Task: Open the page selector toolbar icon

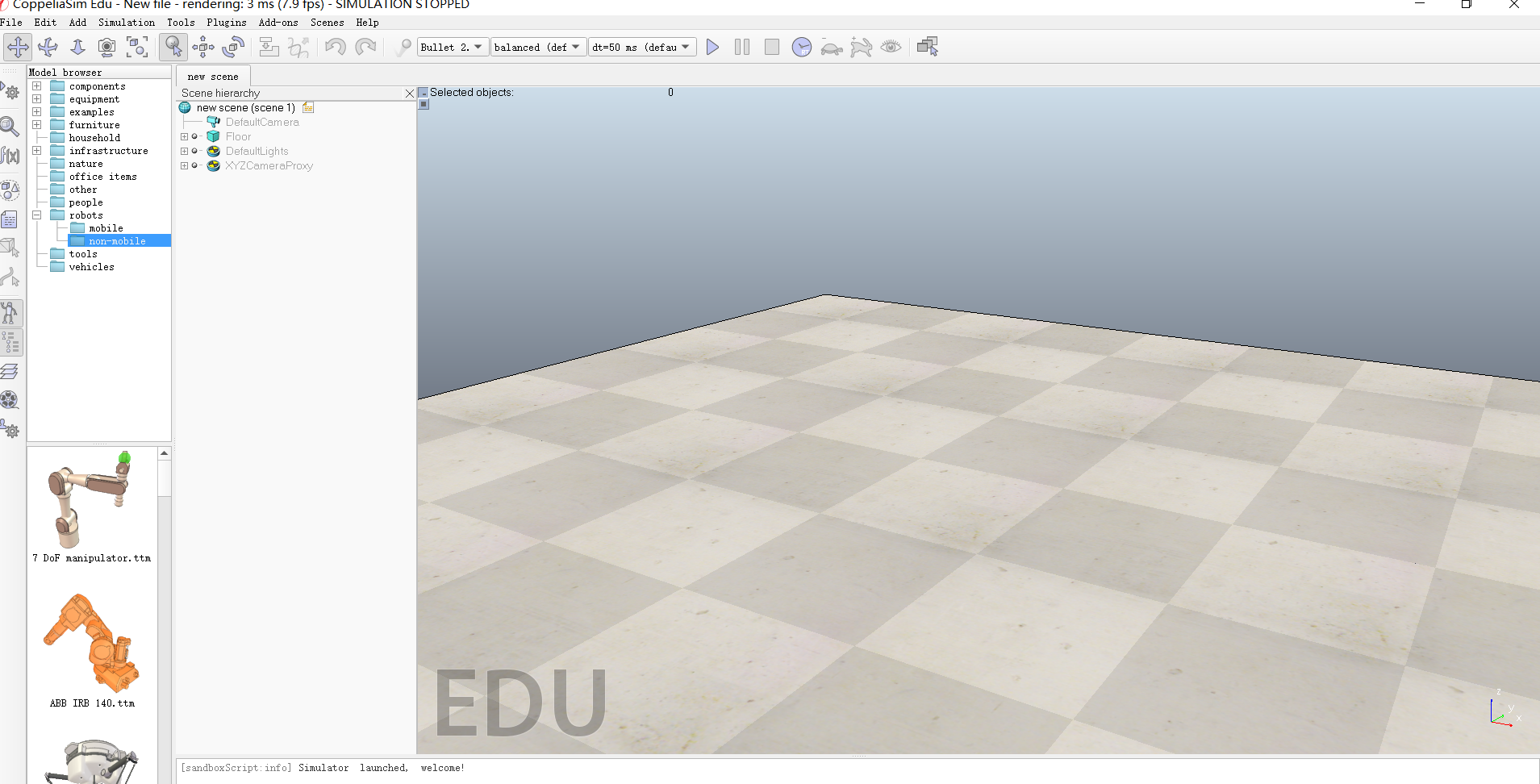Action: click(x=928, y=47)
